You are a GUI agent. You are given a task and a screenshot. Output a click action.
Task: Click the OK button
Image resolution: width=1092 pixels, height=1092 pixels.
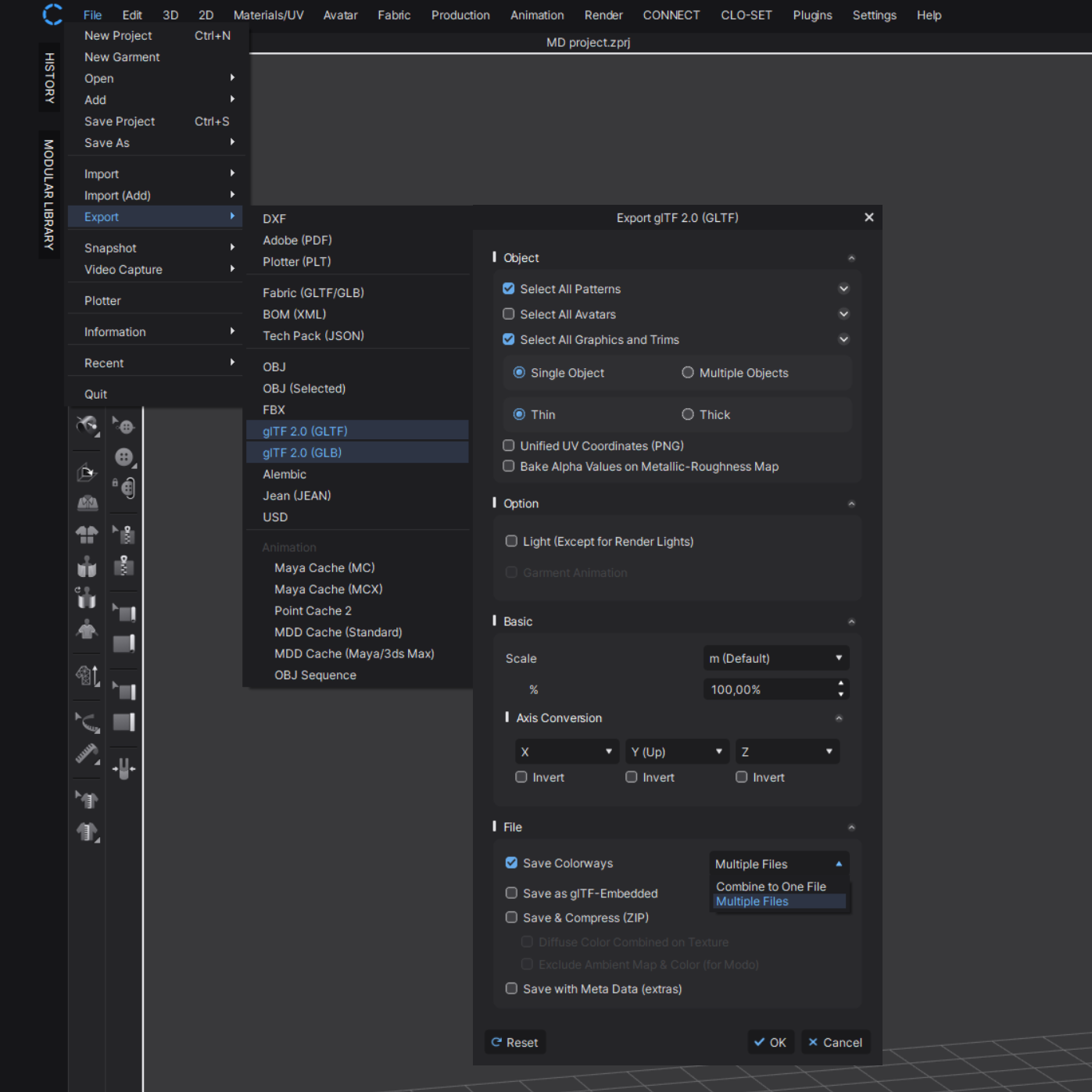(771, 1042)
